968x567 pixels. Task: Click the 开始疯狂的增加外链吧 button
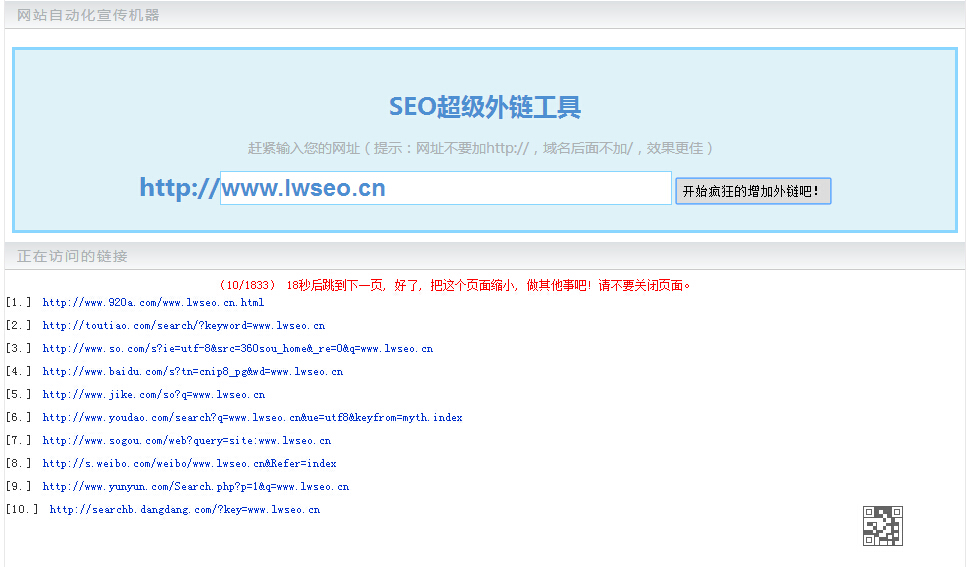(x=753, y=191)
